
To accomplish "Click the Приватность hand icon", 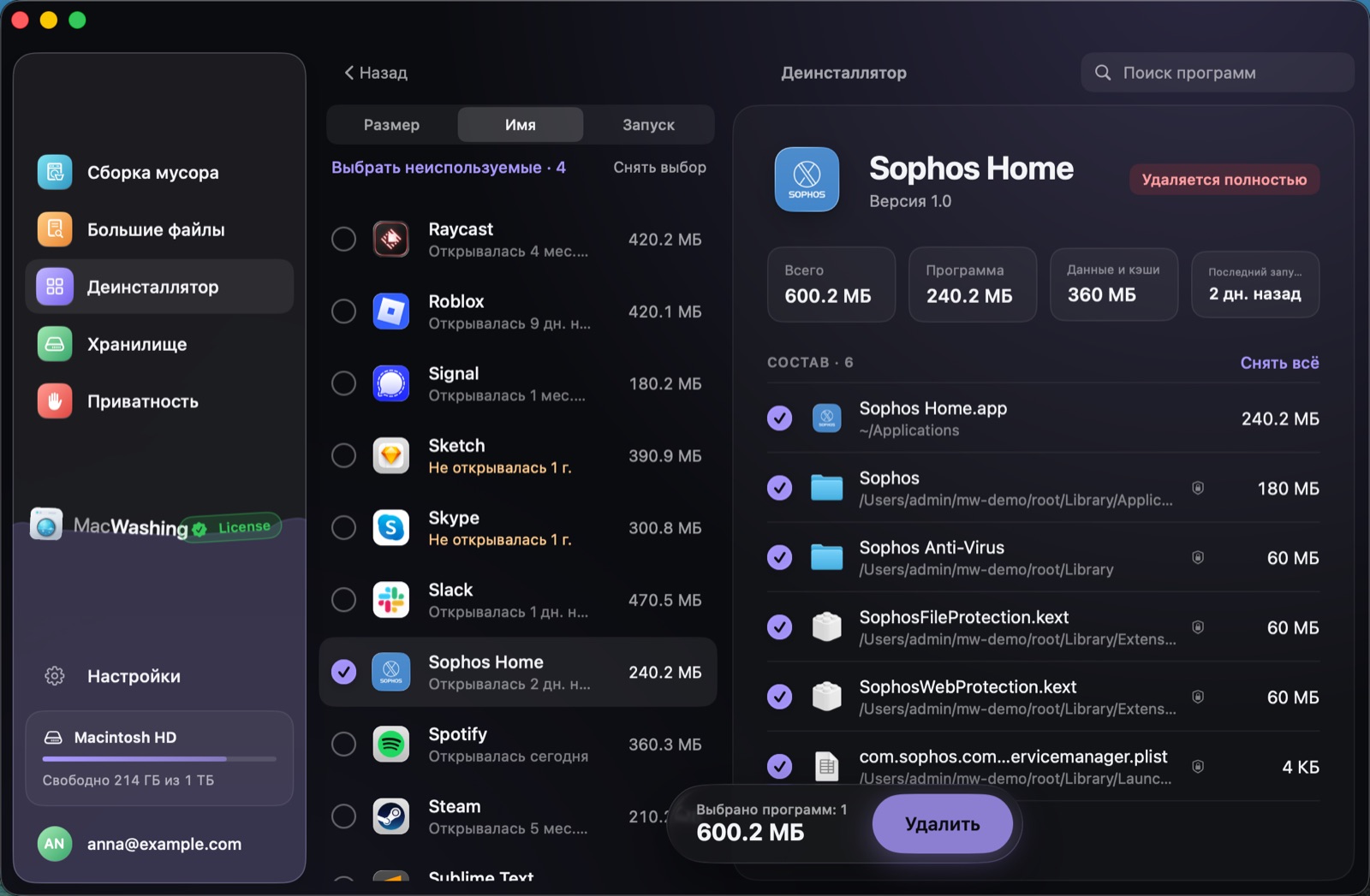I will 55,401.
